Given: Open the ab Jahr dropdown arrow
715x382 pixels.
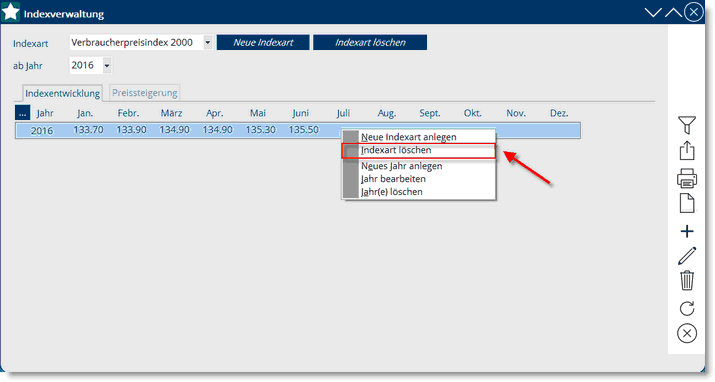Looking at the screenshot, I should (107, 66).
